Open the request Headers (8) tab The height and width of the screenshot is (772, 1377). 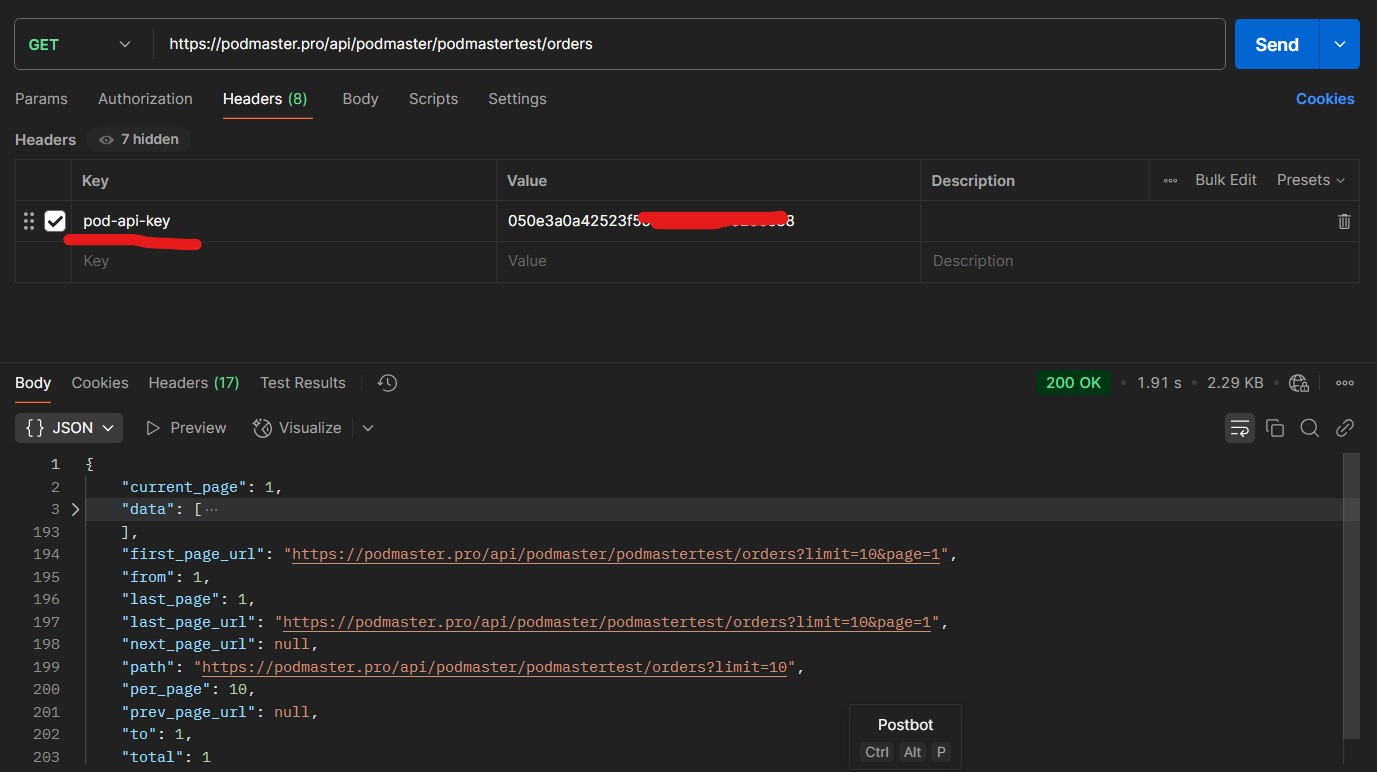click(x=265, y=99)
